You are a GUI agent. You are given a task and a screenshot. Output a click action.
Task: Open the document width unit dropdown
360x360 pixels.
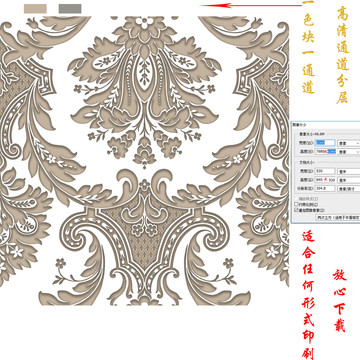(x=349, y=171)
